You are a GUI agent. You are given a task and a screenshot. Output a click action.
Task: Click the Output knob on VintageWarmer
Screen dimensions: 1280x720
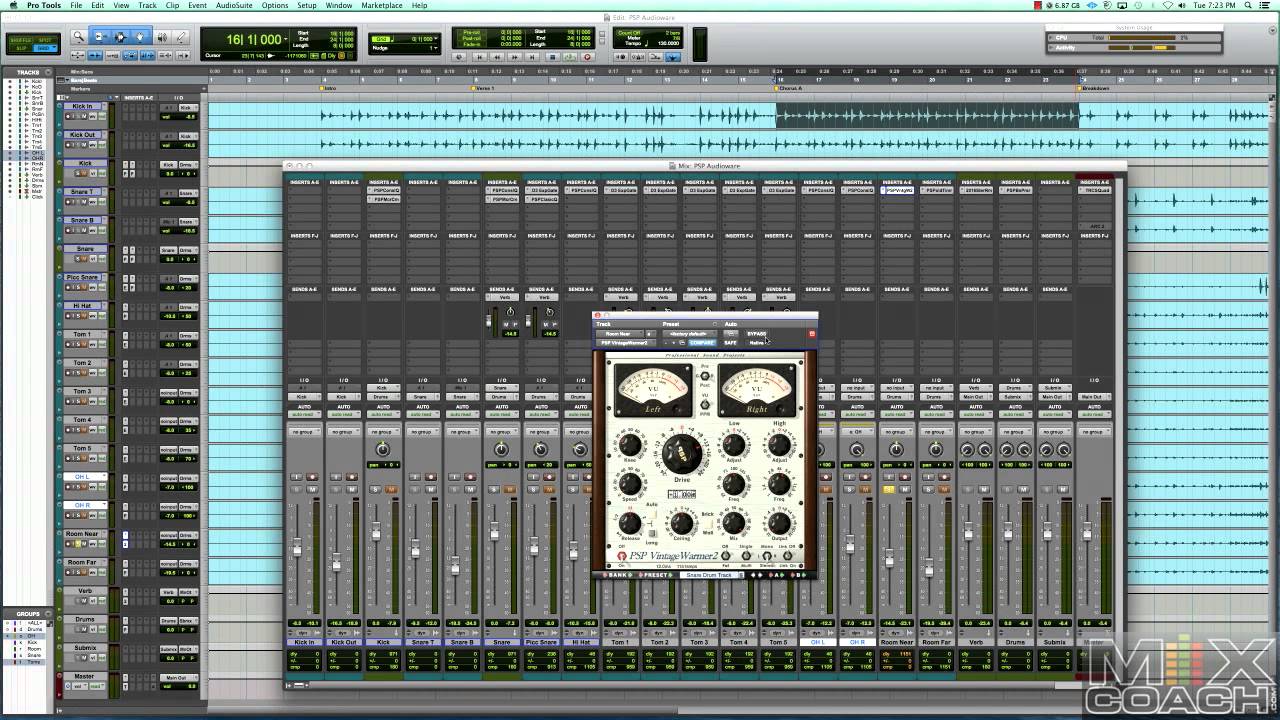(779, 523)
